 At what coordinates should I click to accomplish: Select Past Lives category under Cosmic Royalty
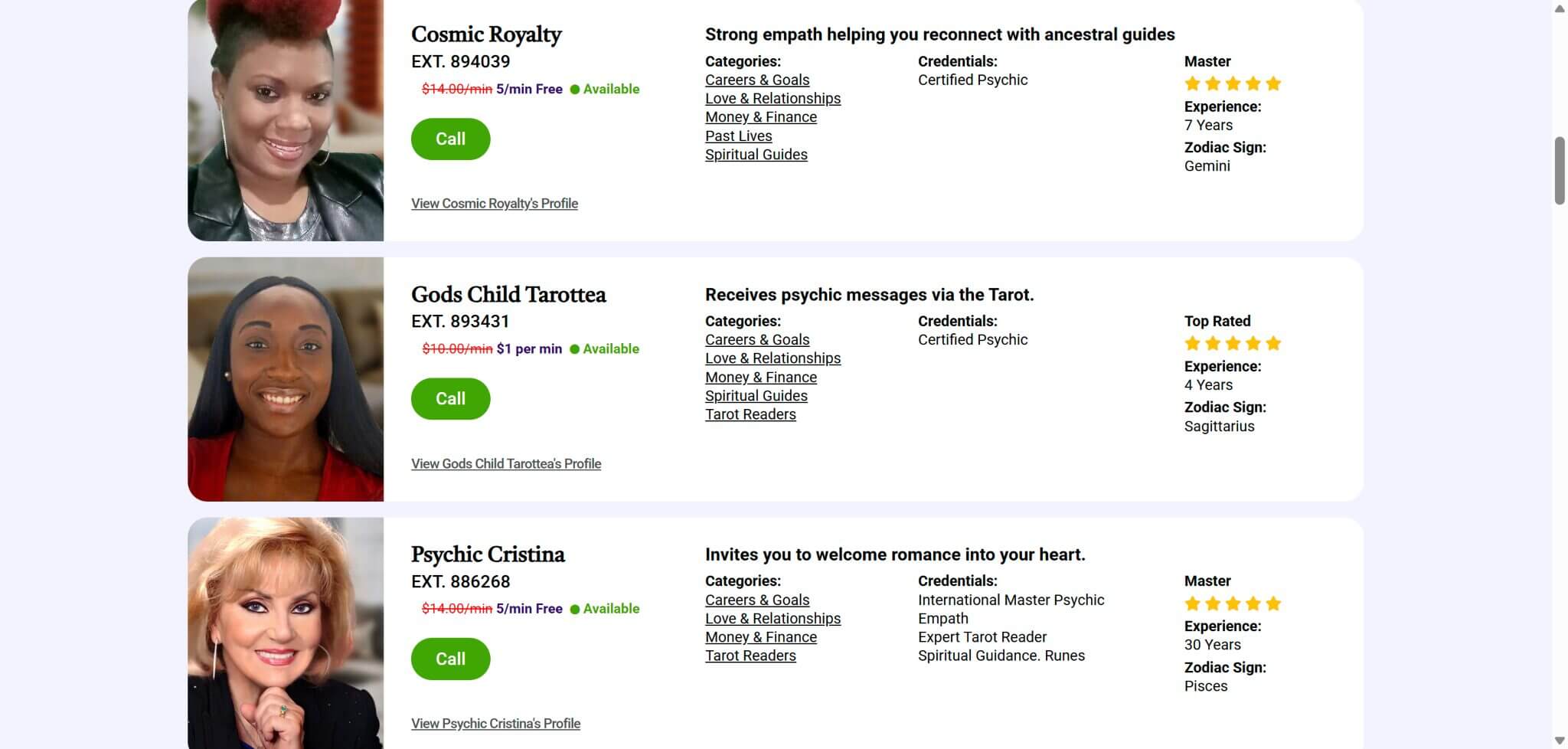point(738,136)
